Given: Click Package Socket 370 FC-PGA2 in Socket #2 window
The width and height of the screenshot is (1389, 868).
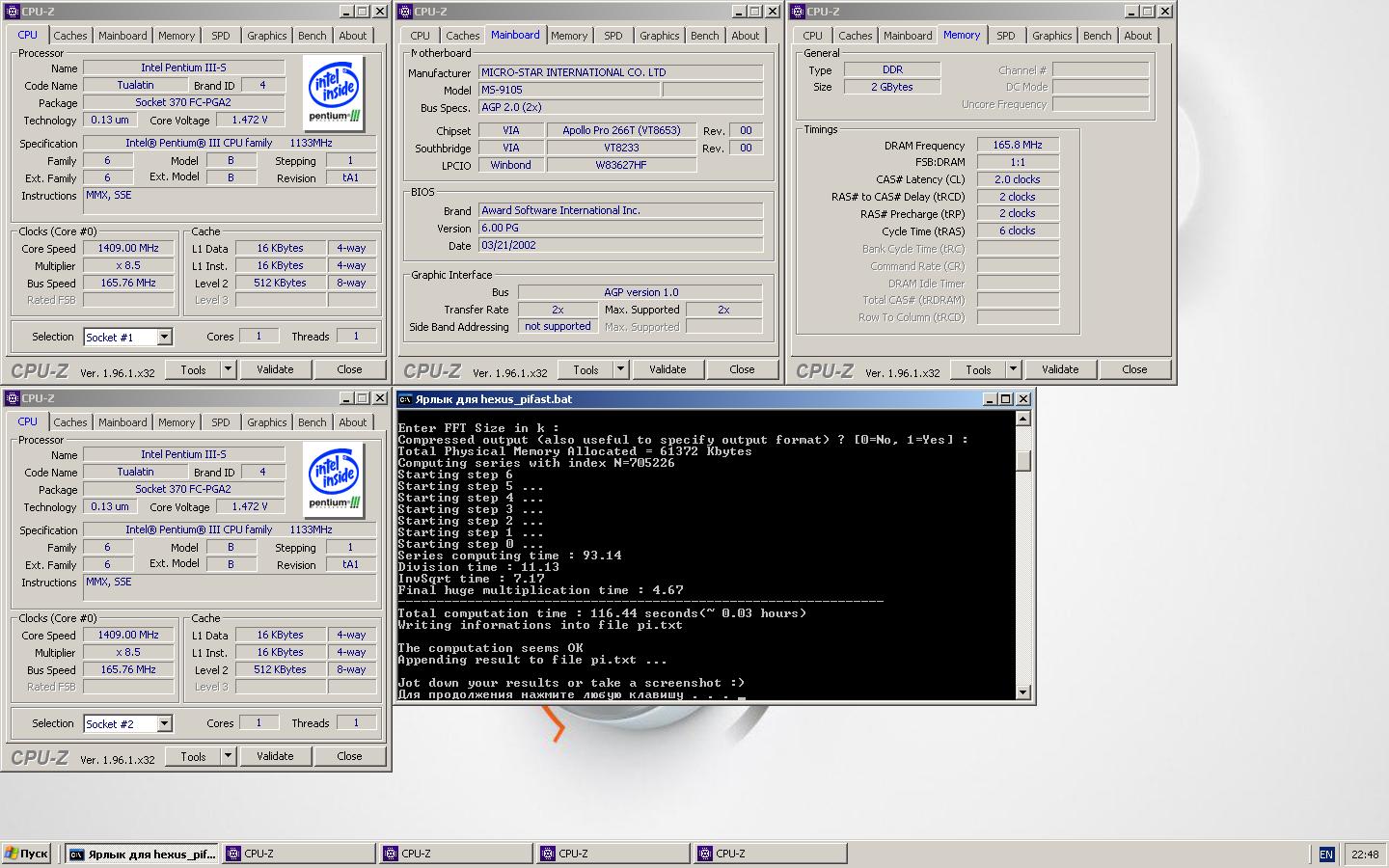Looking at the screenshot, I should 183,489.
